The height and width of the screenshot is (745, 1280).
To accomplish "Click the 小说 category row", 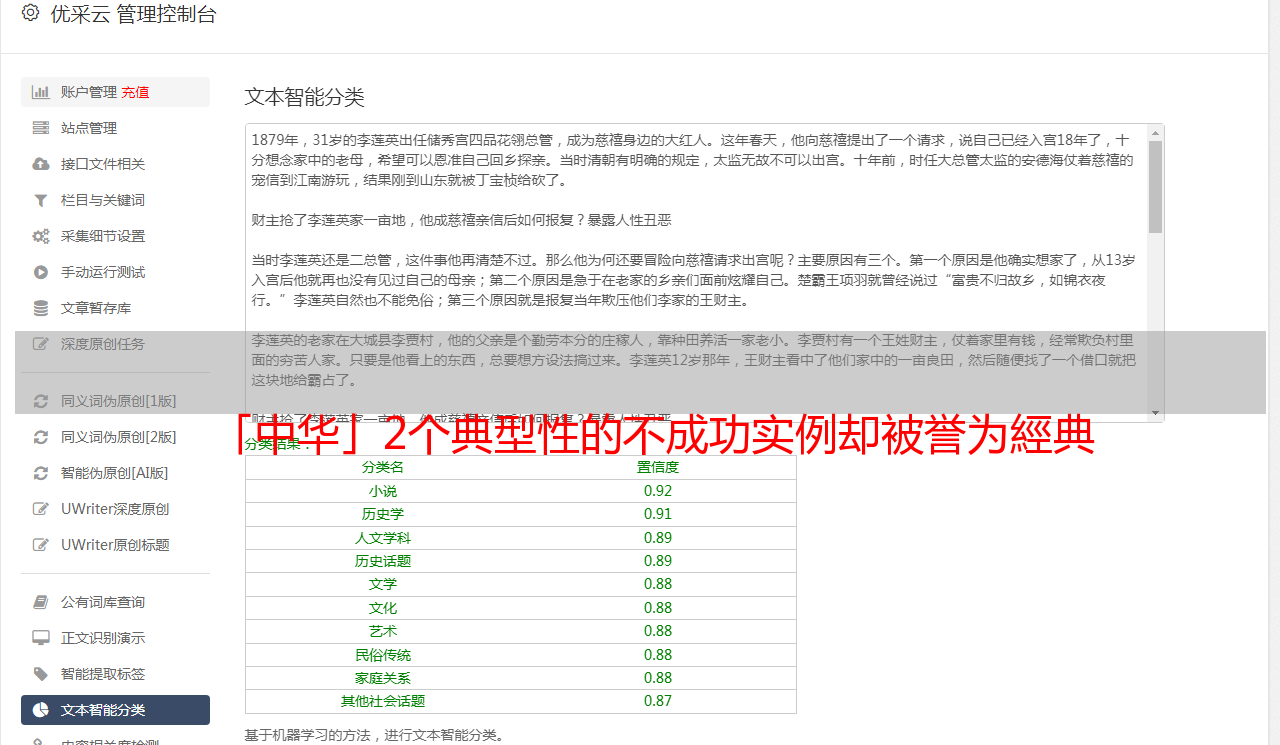I will tap(521, 491).
